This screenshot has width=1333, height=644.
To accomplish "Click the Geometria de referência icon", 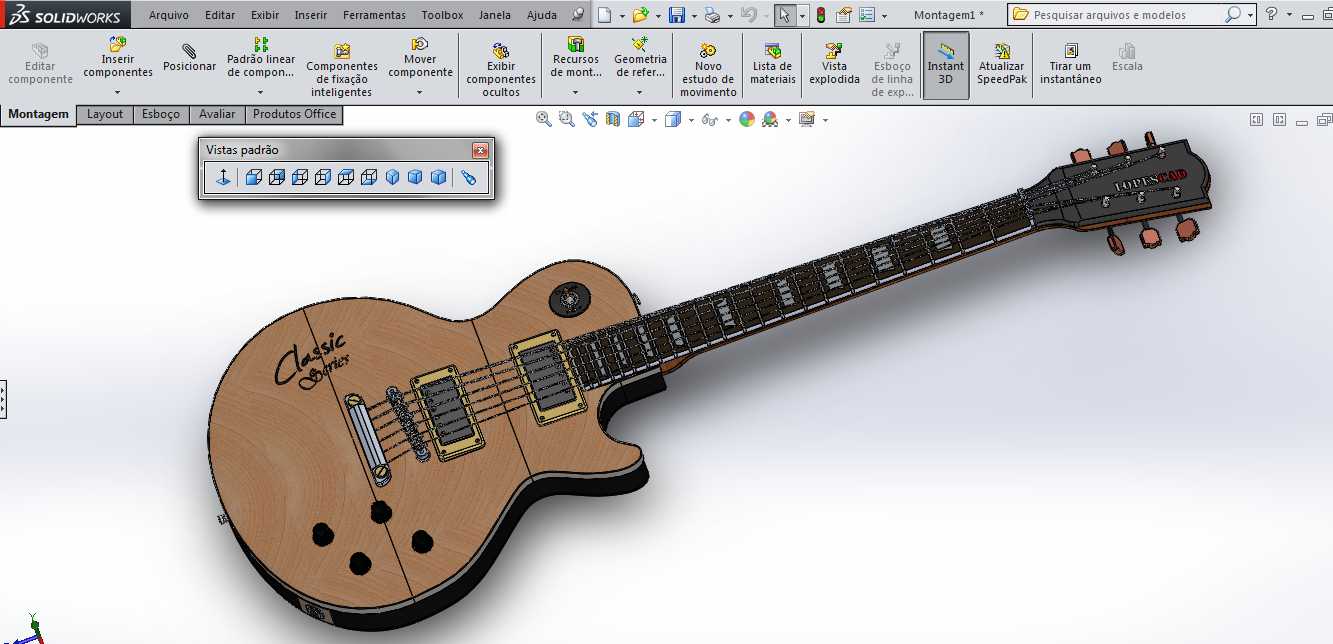I will pyautogui.click(x=640, y=44).
